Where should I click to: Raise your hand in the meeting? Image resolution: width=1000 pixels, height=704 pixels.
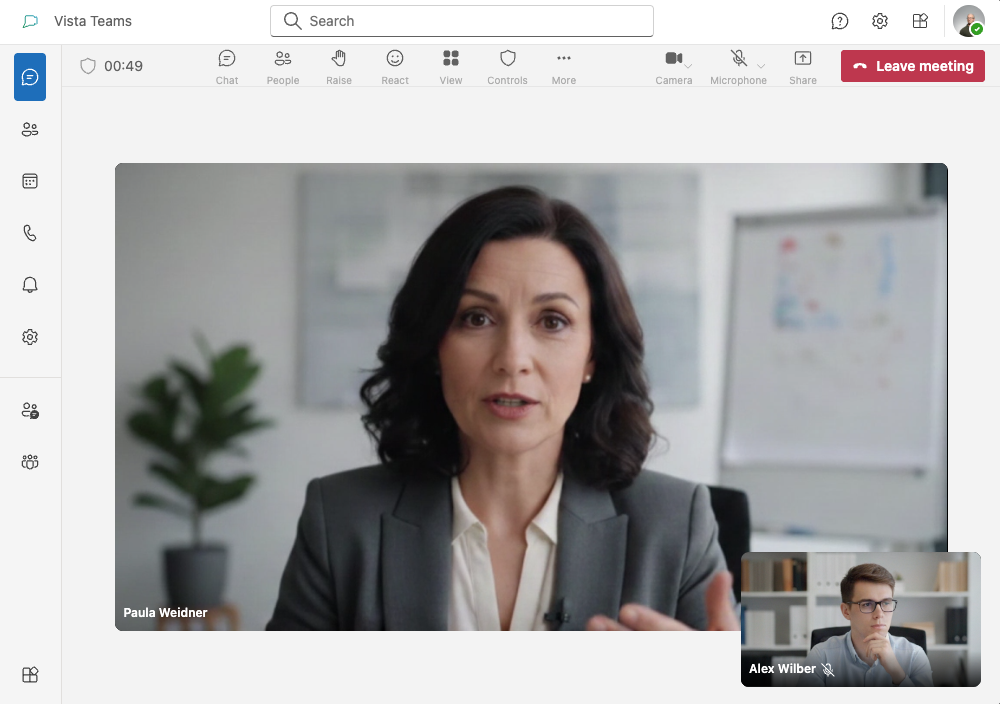pos(339,65)
